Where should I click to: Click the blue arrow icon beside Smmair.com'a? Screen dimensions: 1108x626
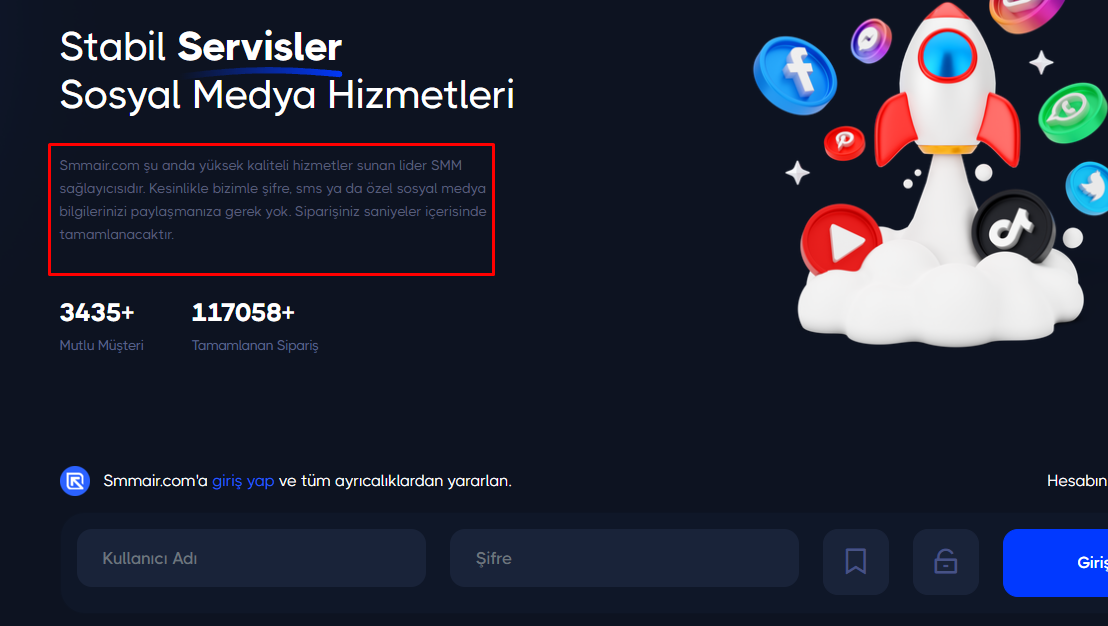pyautogui.click(x=75, y=481)
